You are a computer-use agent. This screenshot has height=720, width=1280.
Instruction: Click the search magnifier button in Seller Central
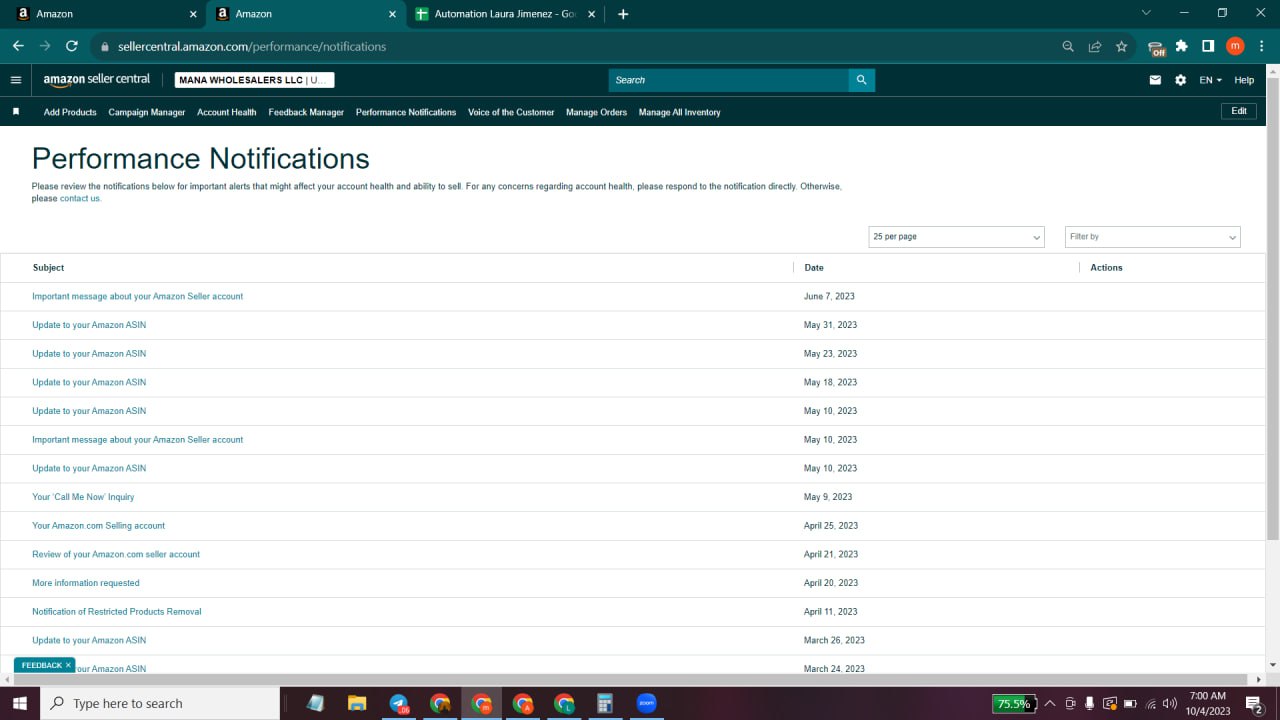pyautogui.click(x=862, y=80)
